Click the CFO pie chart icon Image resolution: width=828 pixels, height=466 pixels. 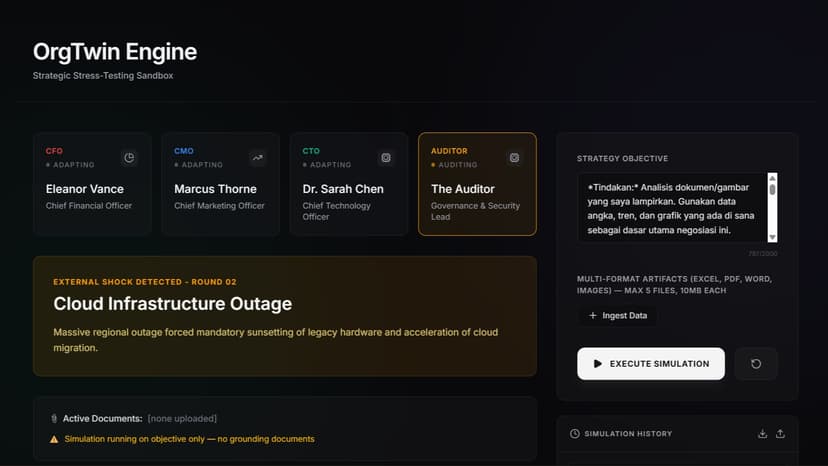pyautogui.click(x=129, y=158)
